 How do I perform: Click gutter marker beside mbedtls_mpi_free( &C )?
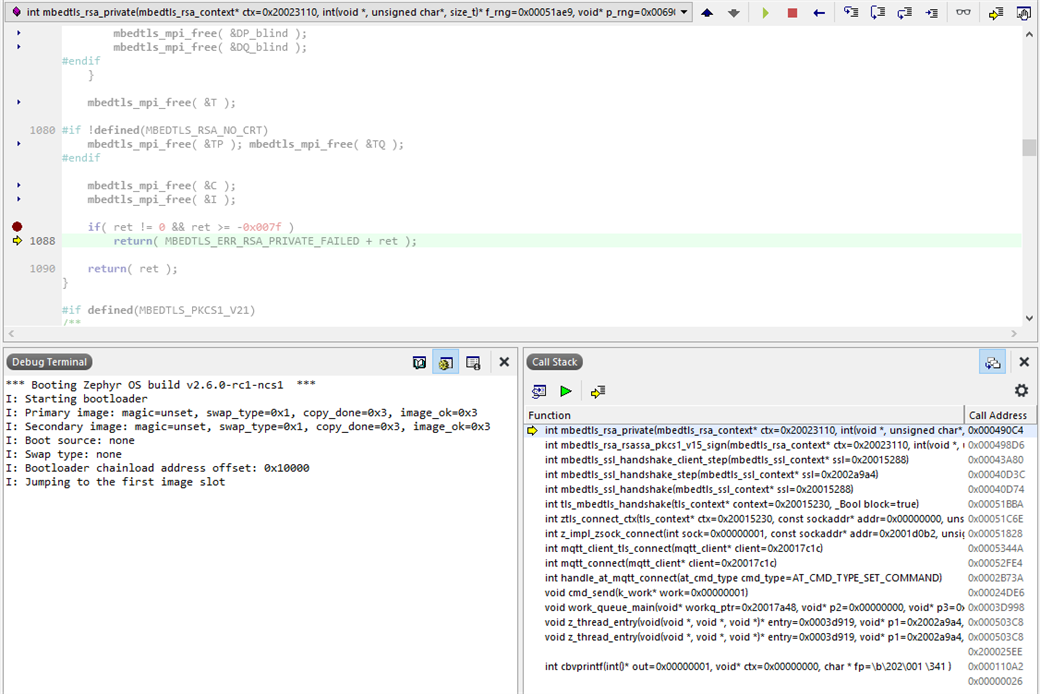(x=19, y=185)
